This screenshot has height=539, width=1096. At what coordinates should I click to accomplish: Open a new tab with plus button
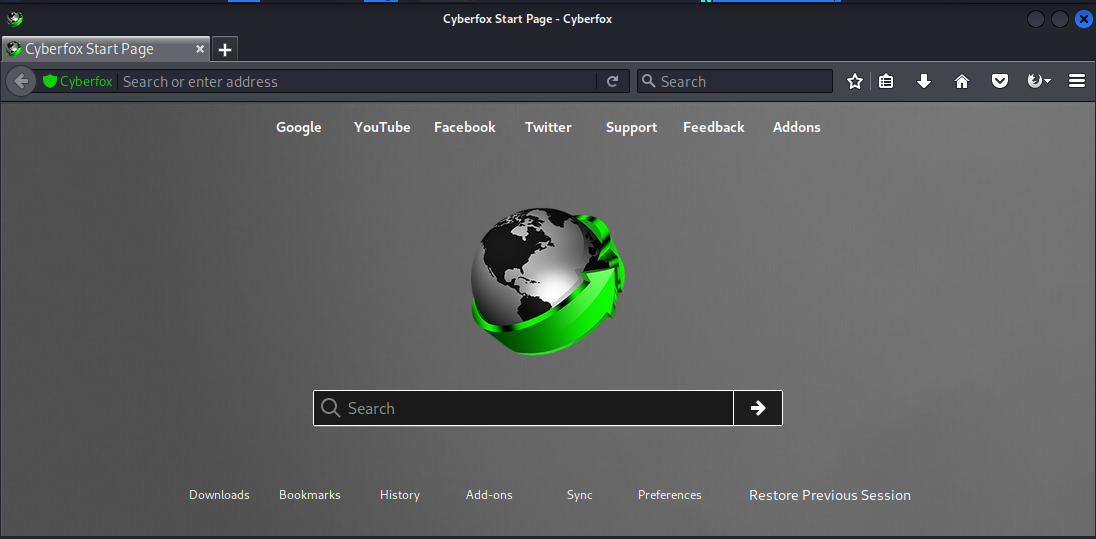point(224,50)
